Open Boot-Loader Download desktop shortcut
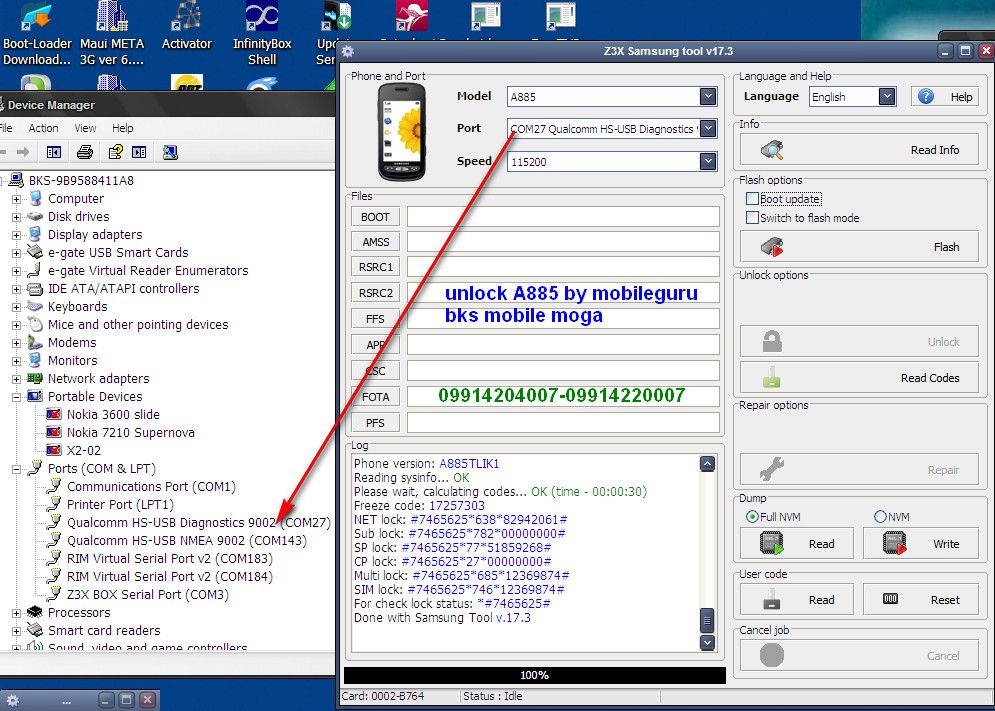 pos(37,33)
